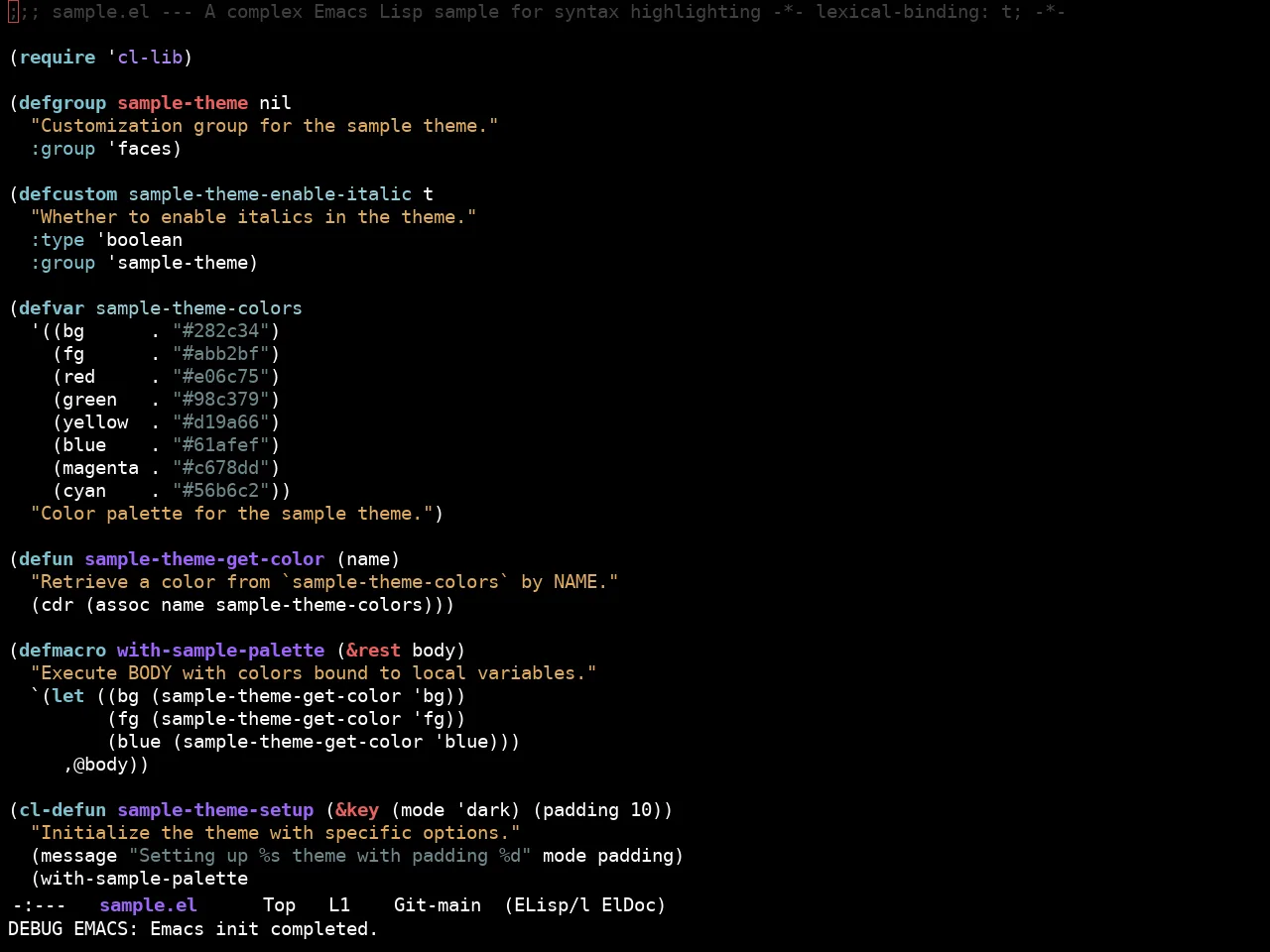Click the 'yellow' key in the palette

(95, 422)
